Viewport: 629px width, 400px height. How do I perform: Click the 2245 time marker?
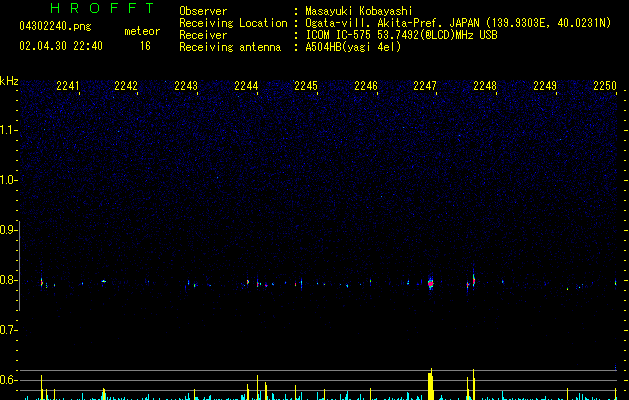(306, 86)
